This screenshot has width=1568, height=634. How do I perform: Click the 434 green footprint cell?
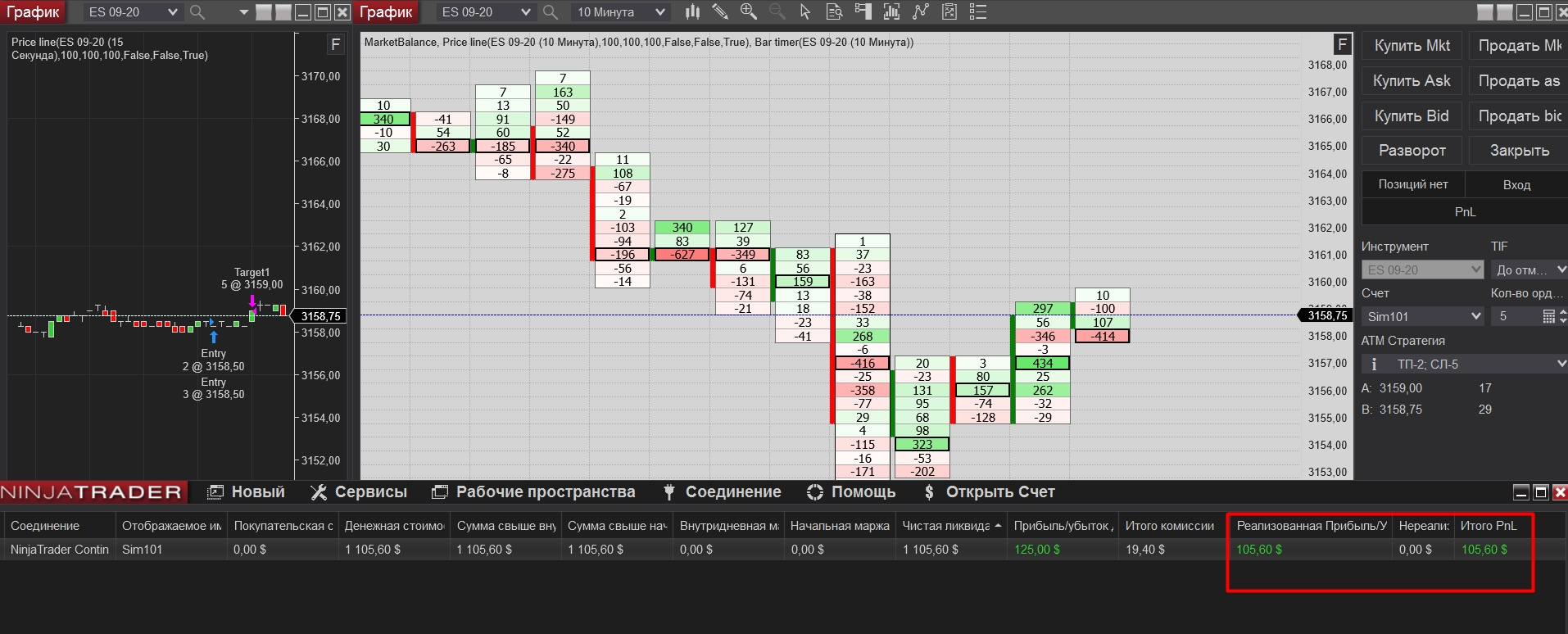(x=1043, y=363)
